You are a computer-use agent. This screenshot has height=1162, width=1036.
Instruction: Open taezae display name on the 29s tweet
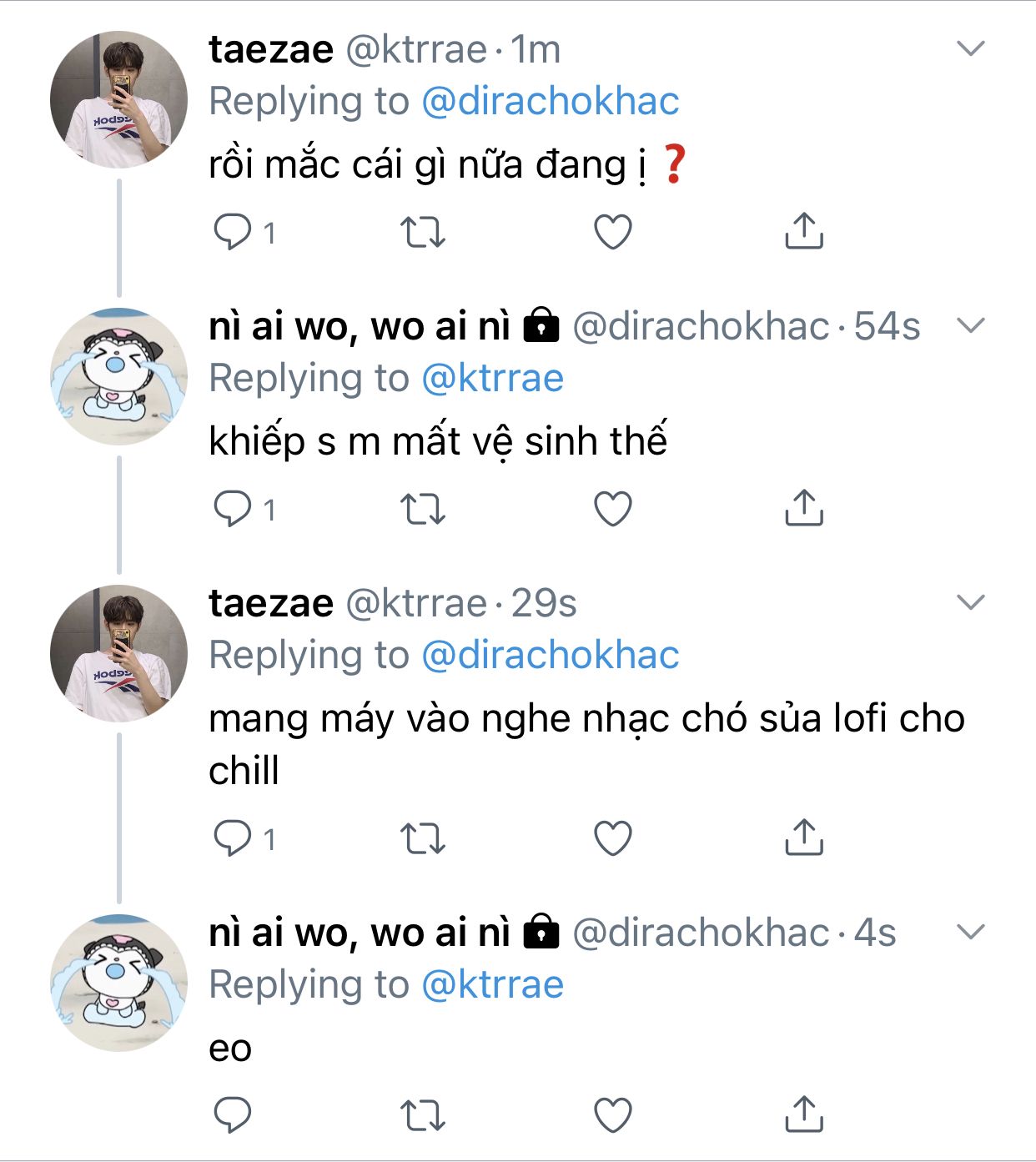[271, 603]
